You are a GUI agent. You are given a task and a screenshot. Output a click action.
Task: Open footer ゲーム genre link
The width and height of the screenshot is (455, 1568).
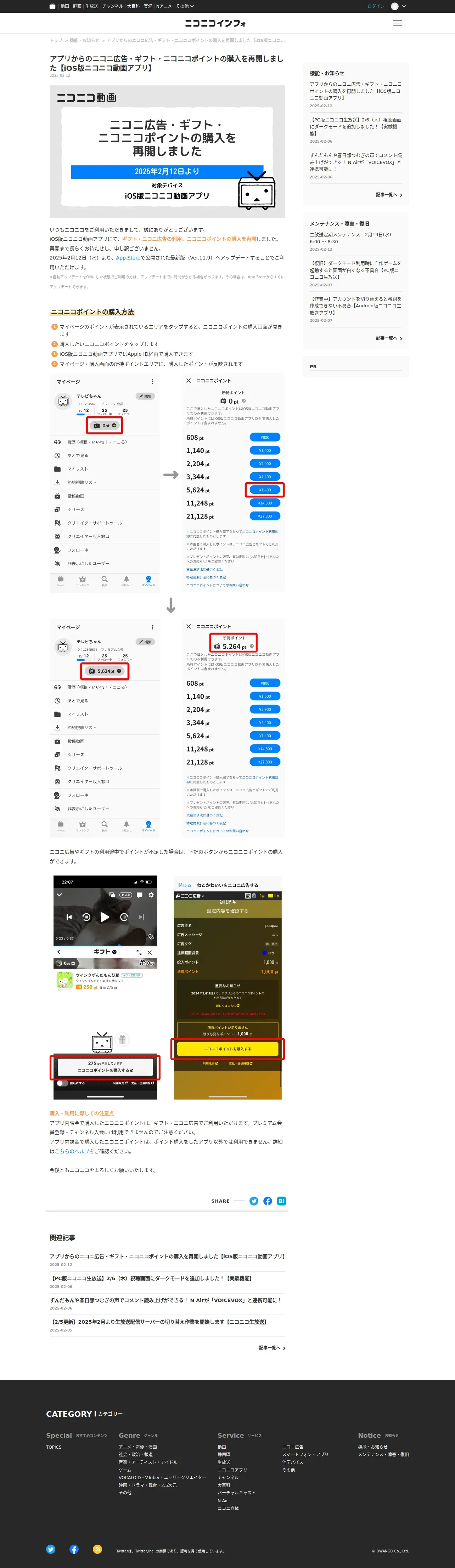point(125,1470)
